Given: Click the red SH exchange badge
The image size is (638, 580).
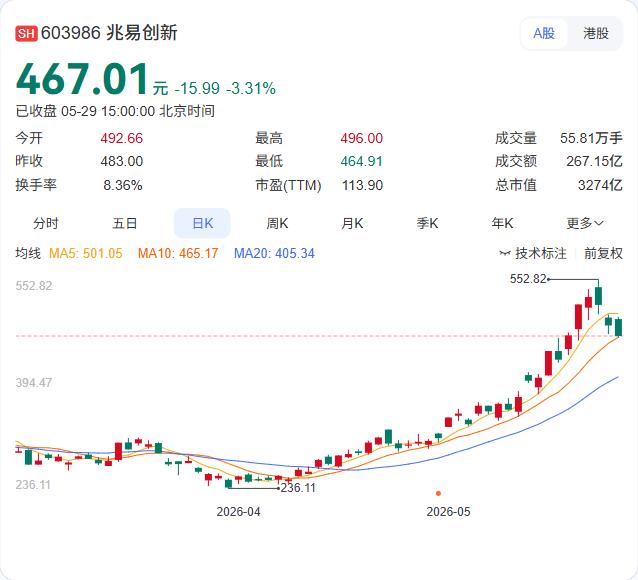Looking at the screenshot, I should 26,33.
